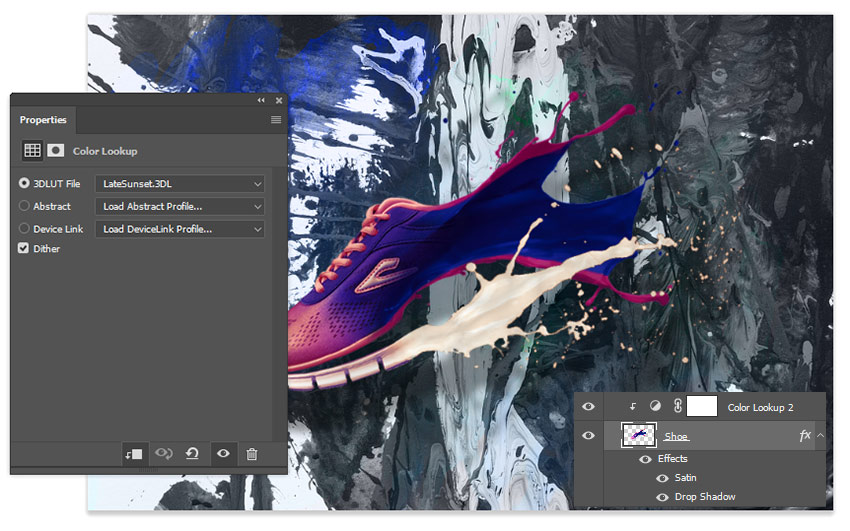Viewport: 850px width, 531px height.
Task: Click view previous state icon
Action: pos(164,453)
